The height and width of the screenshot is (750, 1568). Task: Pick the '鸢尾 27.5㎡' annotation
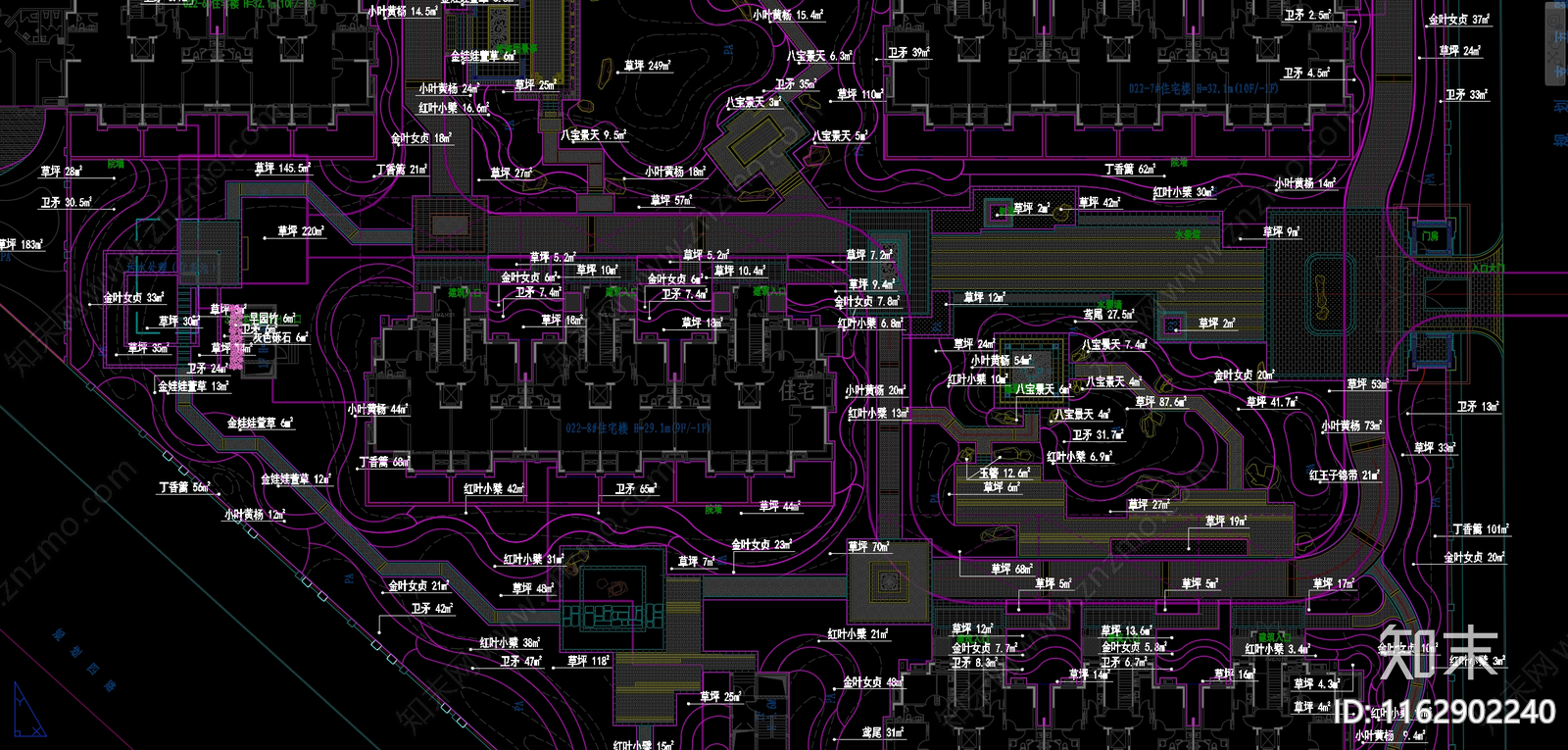point(1109,315)
